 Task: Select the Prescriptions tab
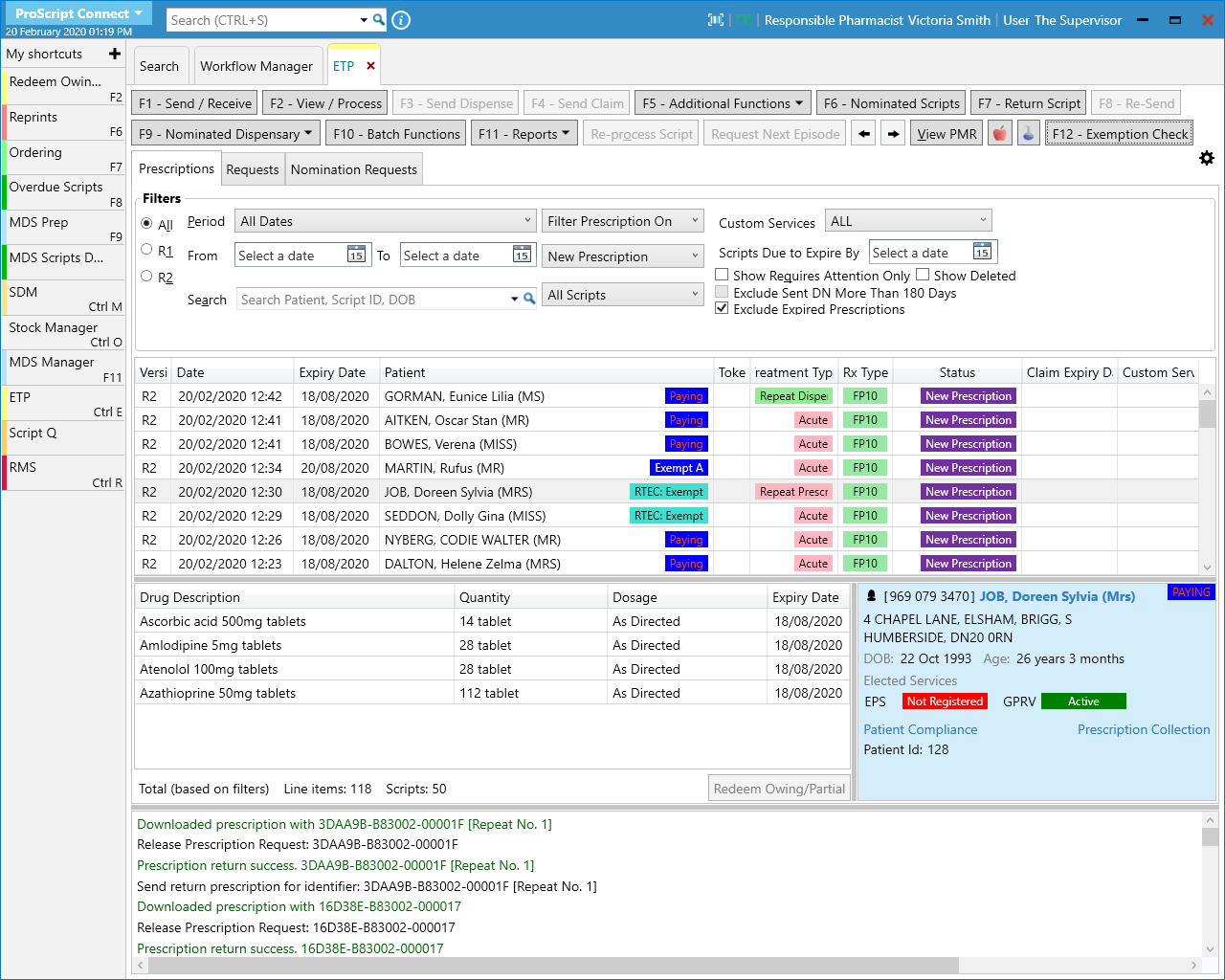click(176, 168)
